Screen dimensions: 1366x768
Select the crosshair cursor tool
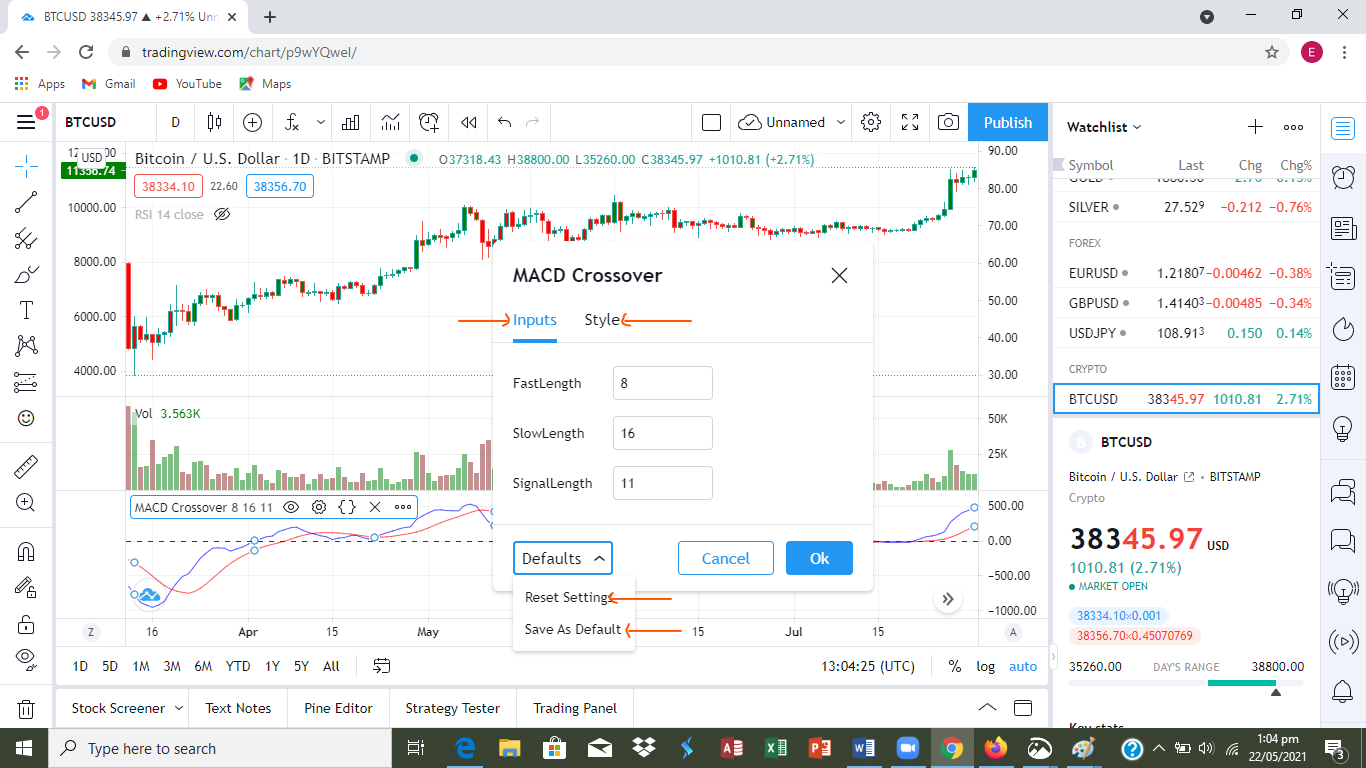click(26, 166)
